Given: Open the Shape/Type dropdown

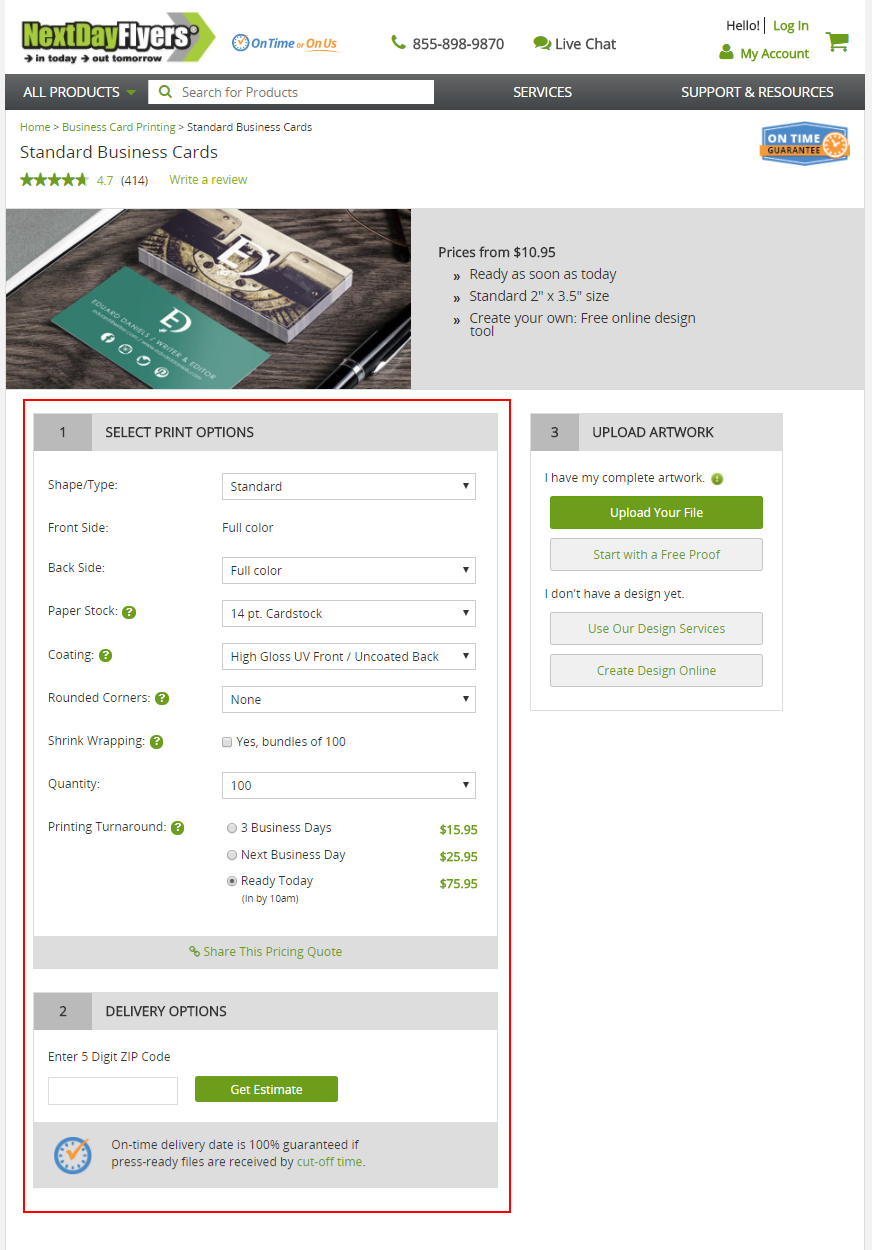Looking at the screenshot, I should click(x=348, y=486).
